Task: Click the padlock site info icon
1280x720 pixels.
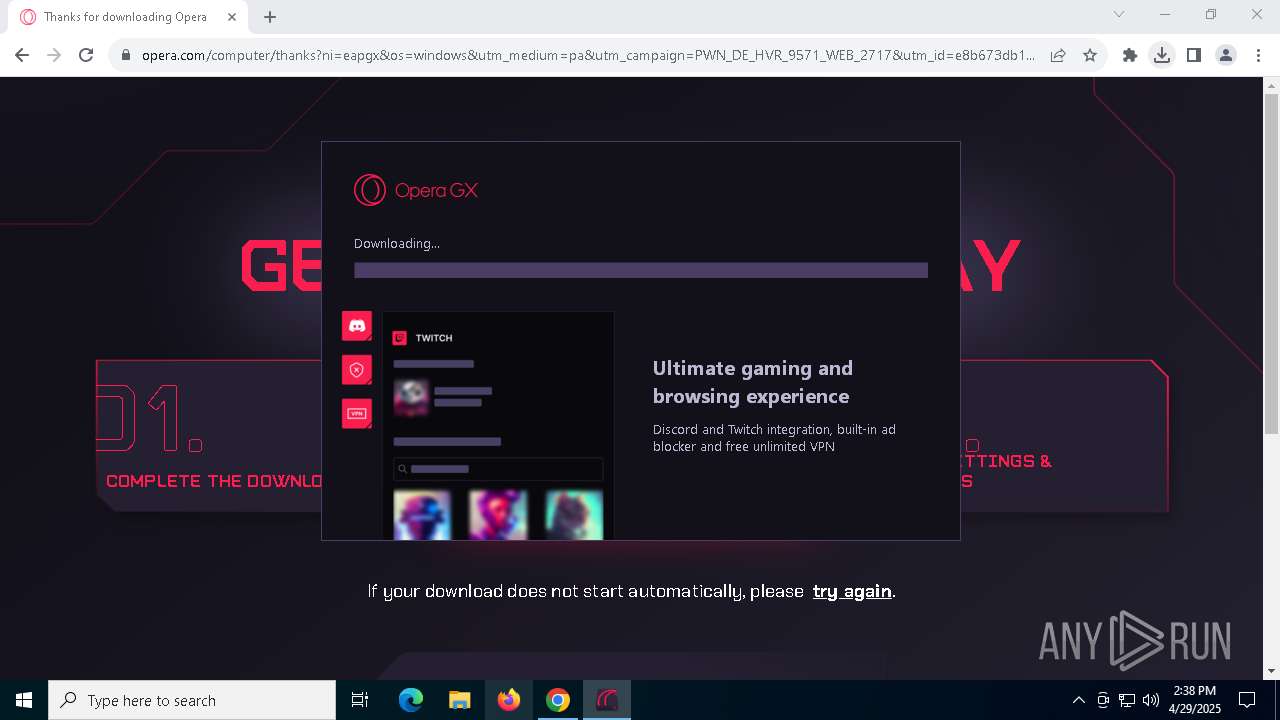Action: (125, 56)
